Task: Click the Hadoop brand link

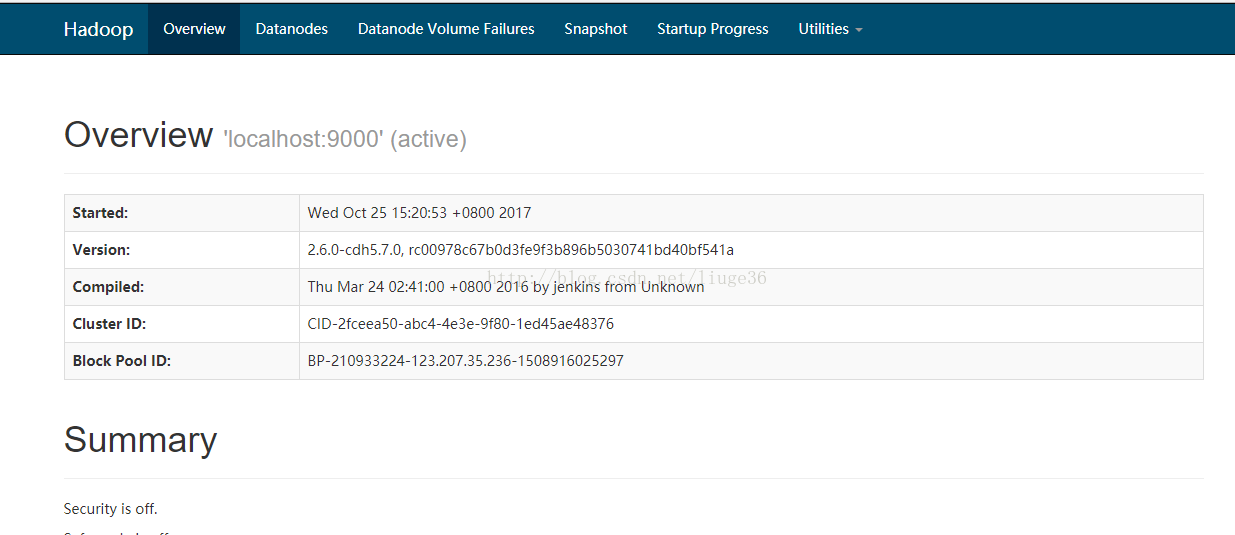Action: click(98, 29)
